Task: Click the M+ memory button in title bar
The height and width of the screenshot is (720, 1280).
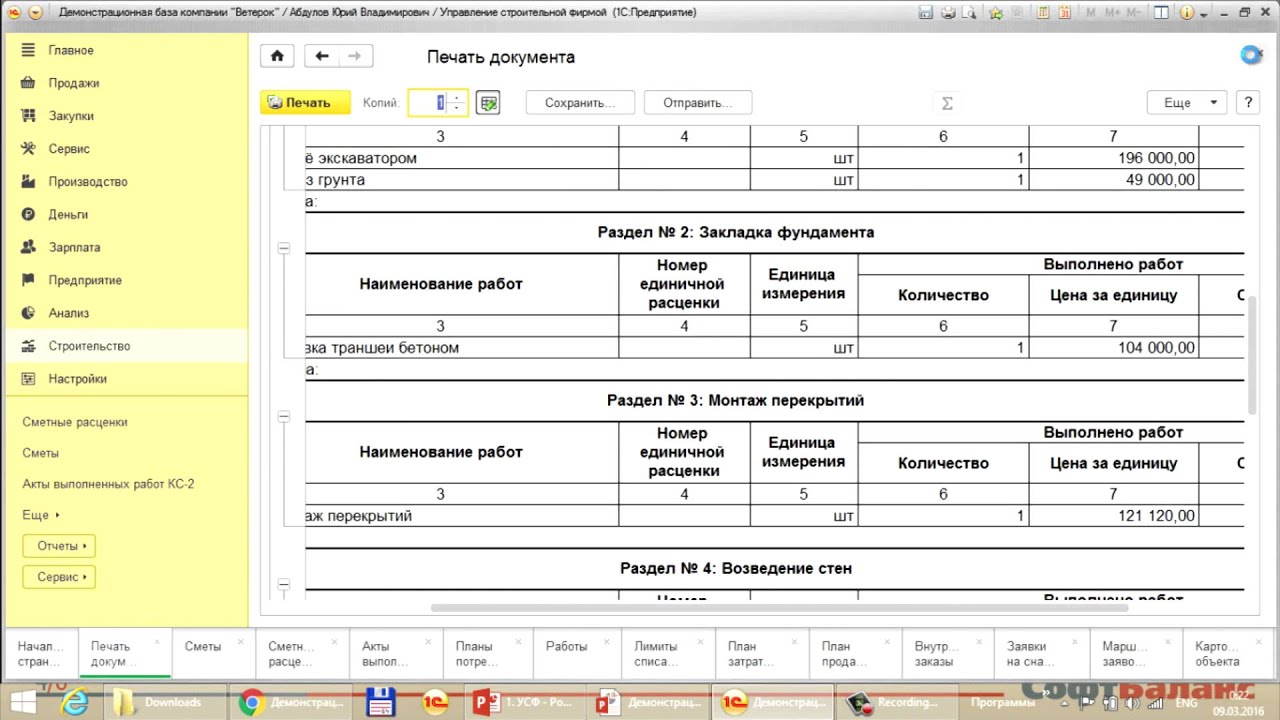Action: tap(1111, 13)
